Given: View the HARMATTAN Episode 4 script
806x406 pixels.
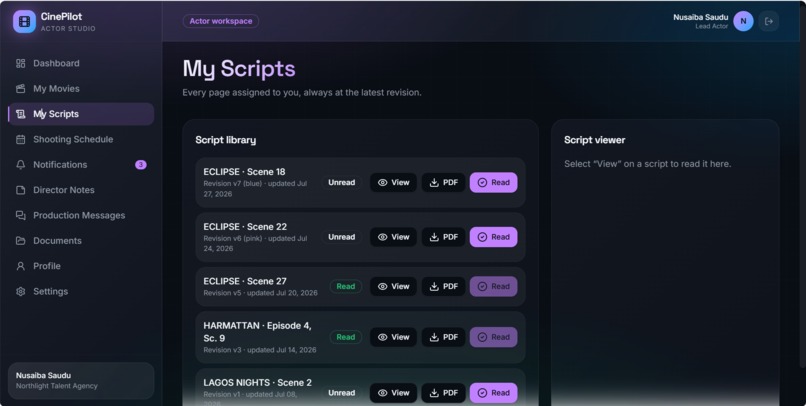Looking at the screenshot, I should point(393,337).
